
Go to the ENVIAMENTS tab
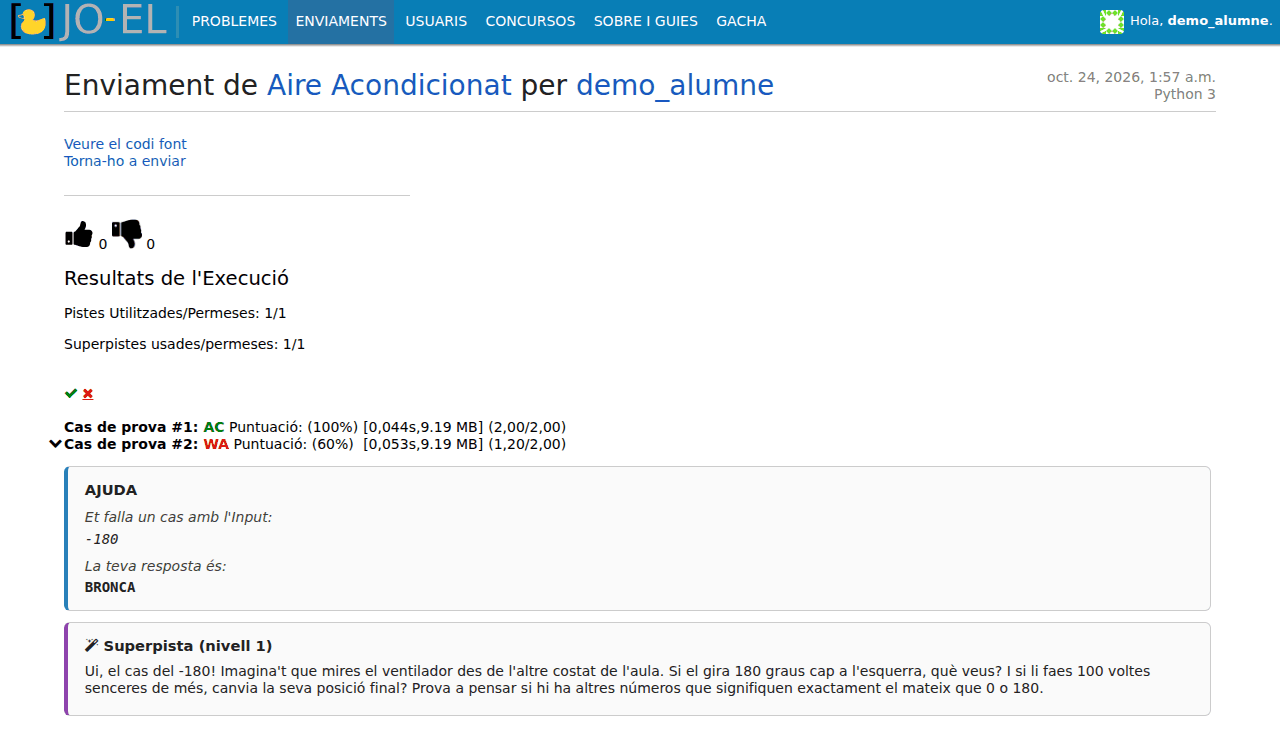341,21
